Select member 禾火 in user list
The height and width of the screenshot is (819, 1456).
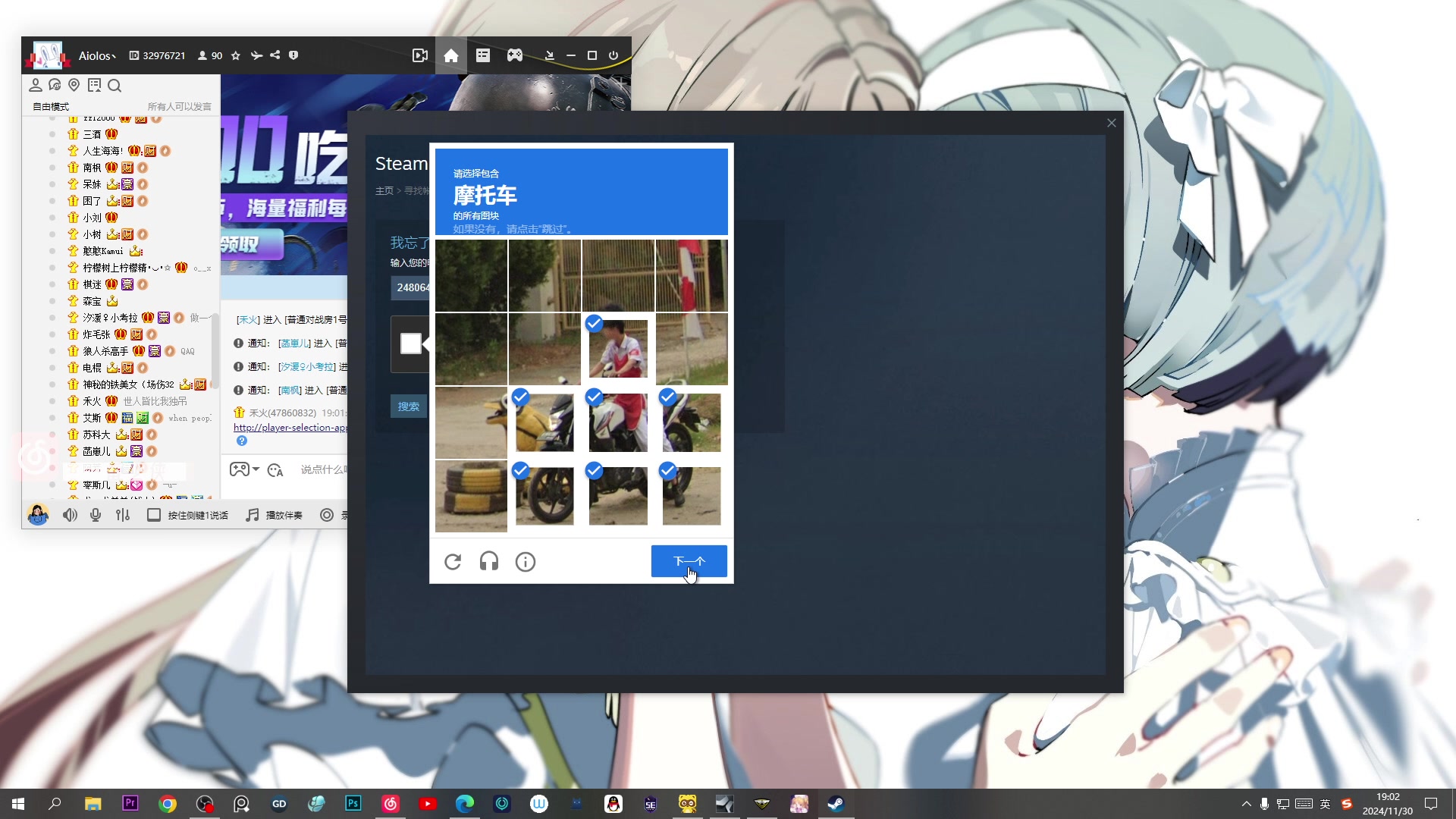92,401
